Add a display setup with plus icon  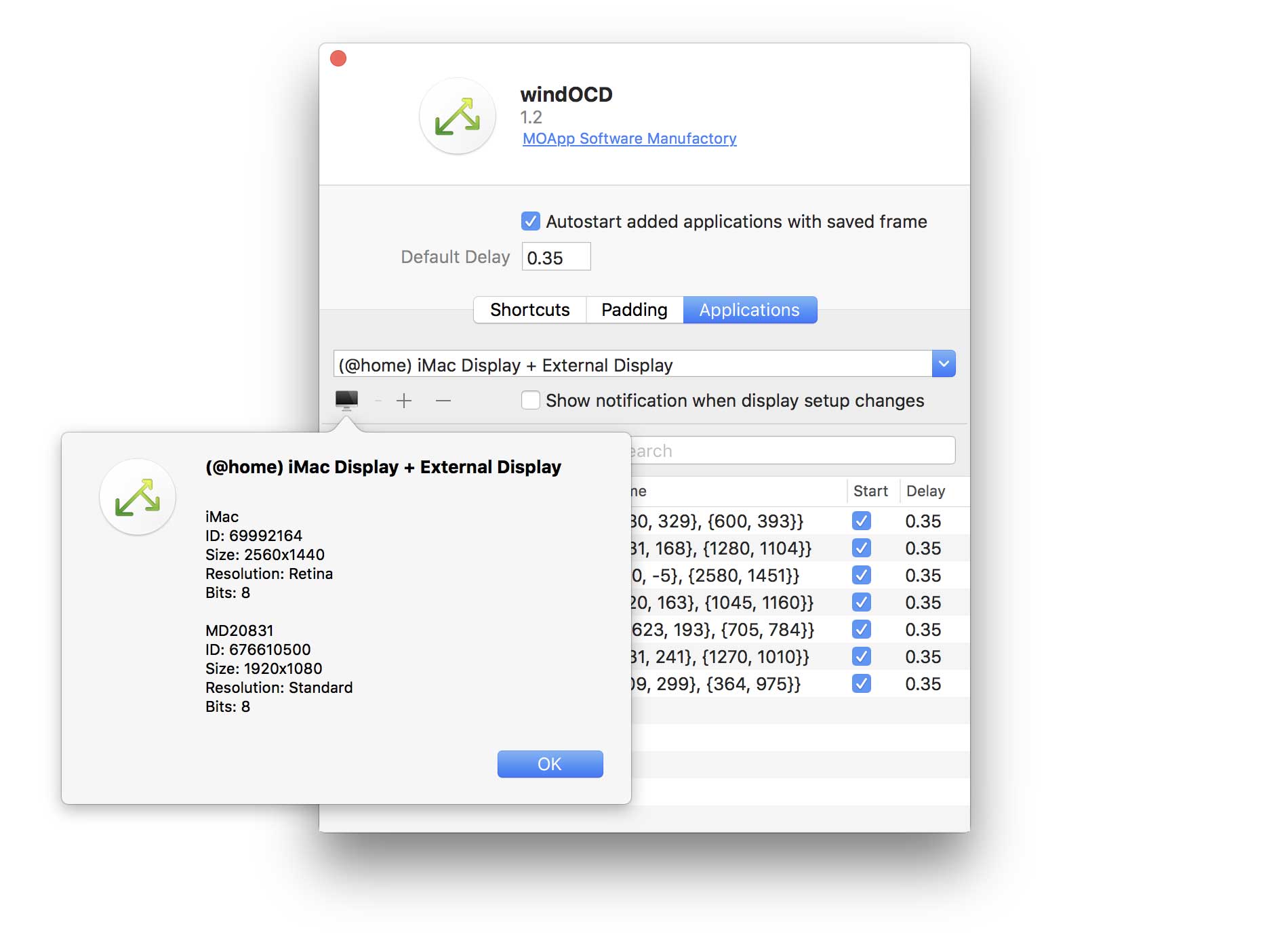tap(404, 401)
